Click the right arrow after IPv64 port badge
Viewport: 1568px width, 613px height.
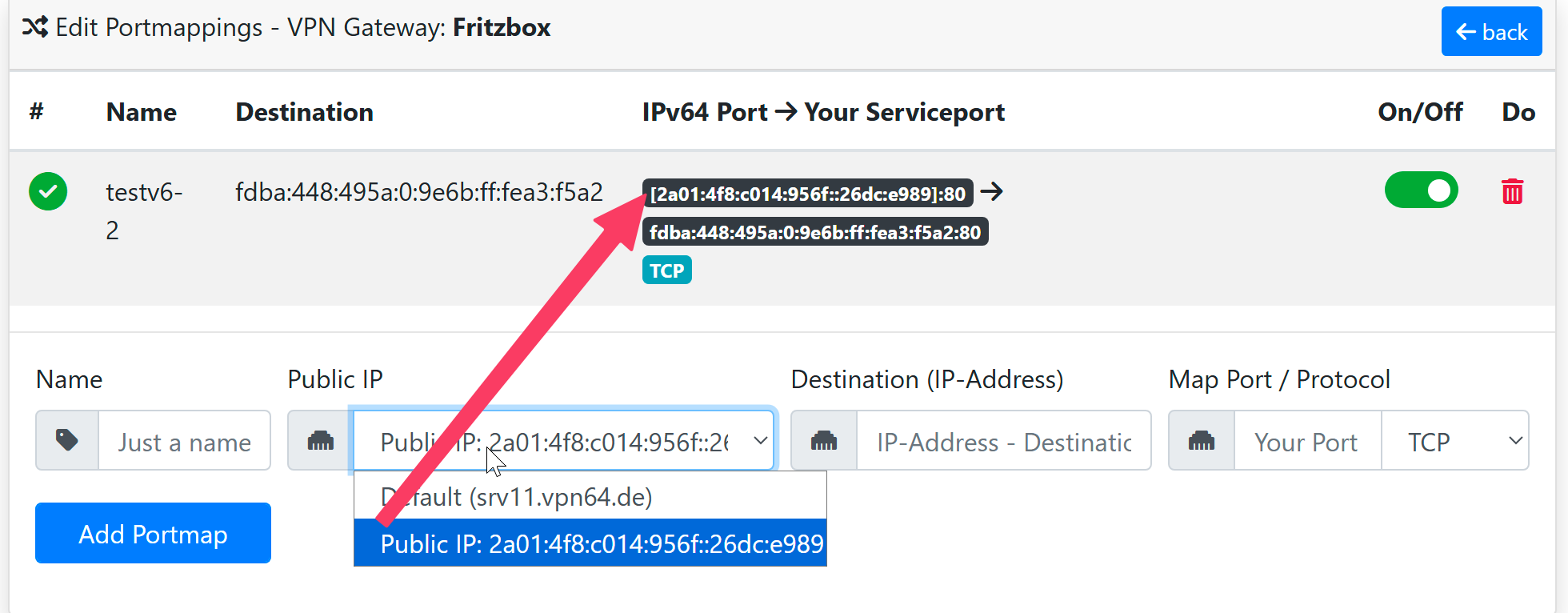click(x=992, y=192)
